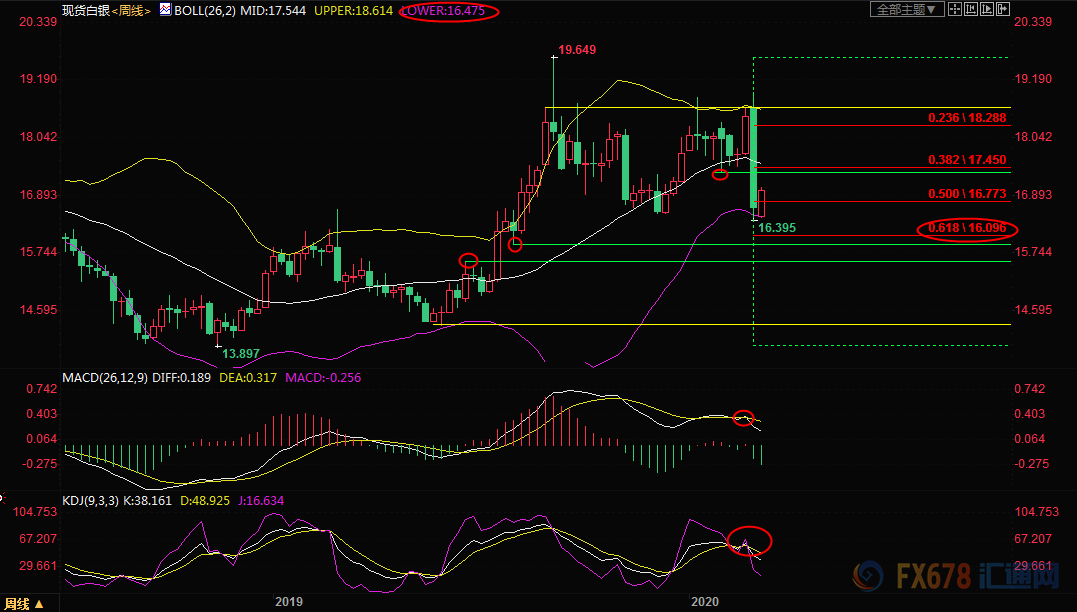Click the 0.382 Fibonacci level label
The height and width of the screenshot is (612, 1077).
tap(968, 160)
